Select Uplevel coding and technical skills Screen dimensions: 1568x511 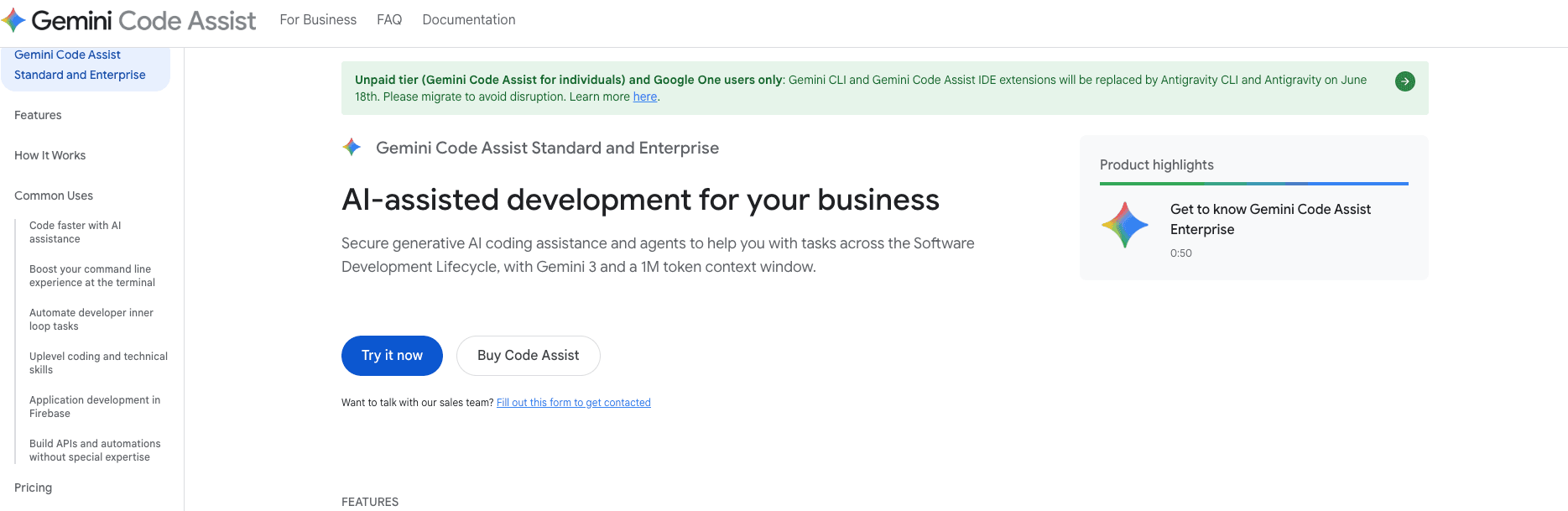tap(98, 363)
